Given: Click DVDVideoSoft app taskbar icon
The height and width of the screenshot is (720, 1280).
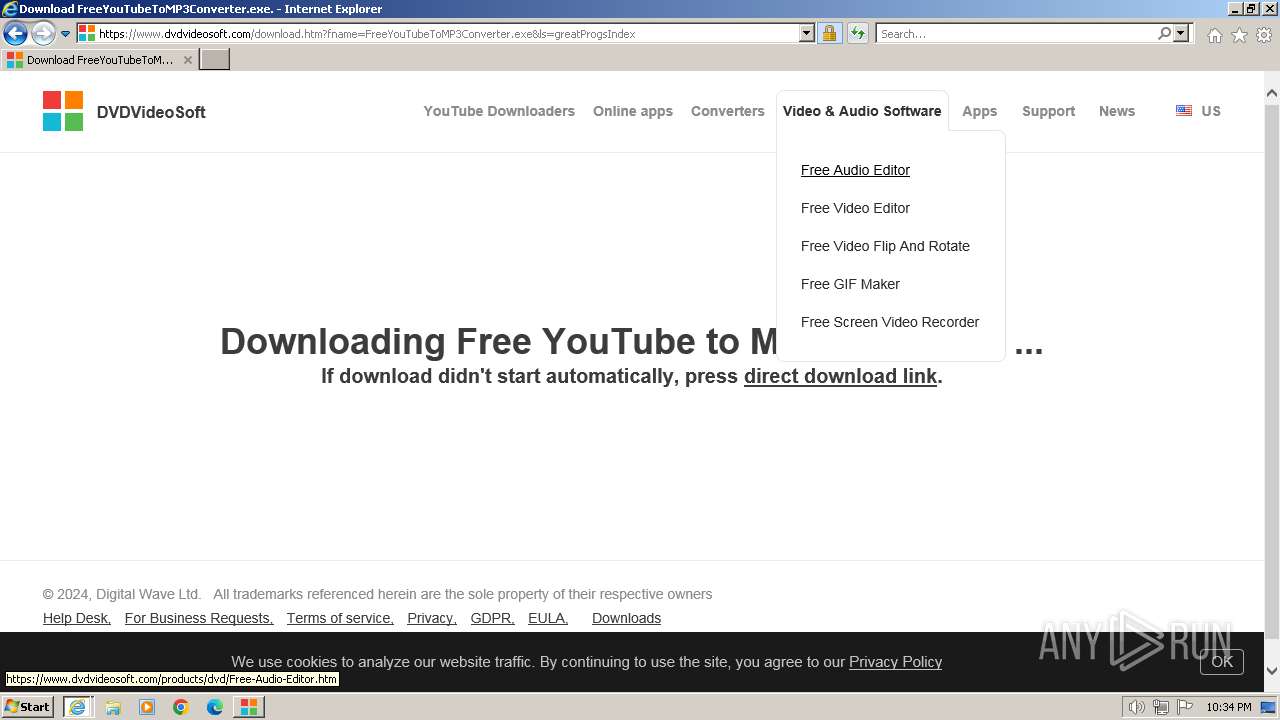Looking at the screenshot, I should (x=249, y=707).
